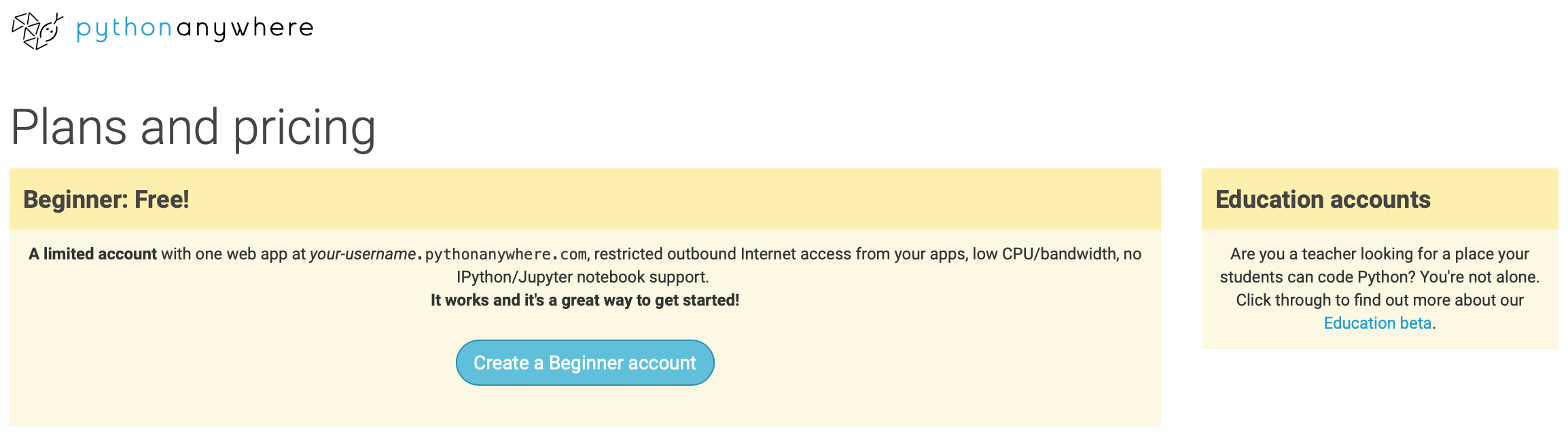Click the black "anywhere" part of the wordmark
Screen dimensions: 1568x436
[x=245, y=29]
